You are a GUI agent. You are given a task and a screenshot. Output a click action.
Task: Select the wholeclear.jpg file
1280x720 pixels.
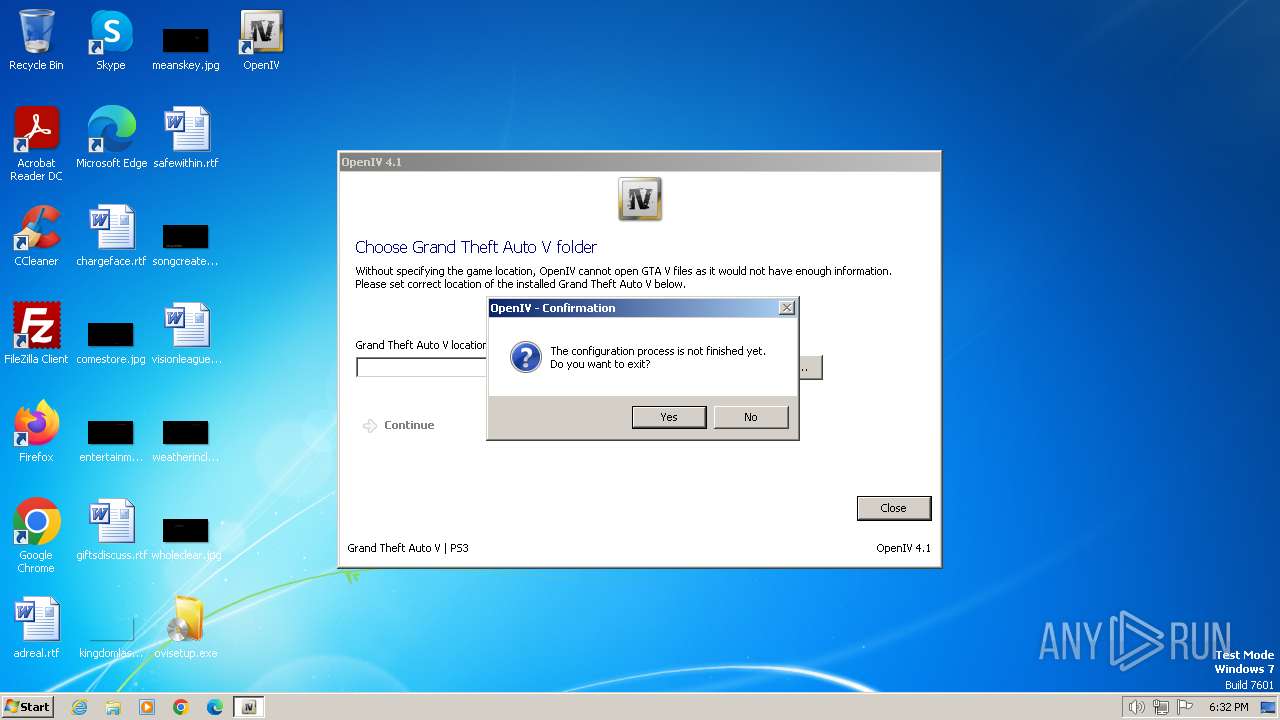tap(186, 537)
